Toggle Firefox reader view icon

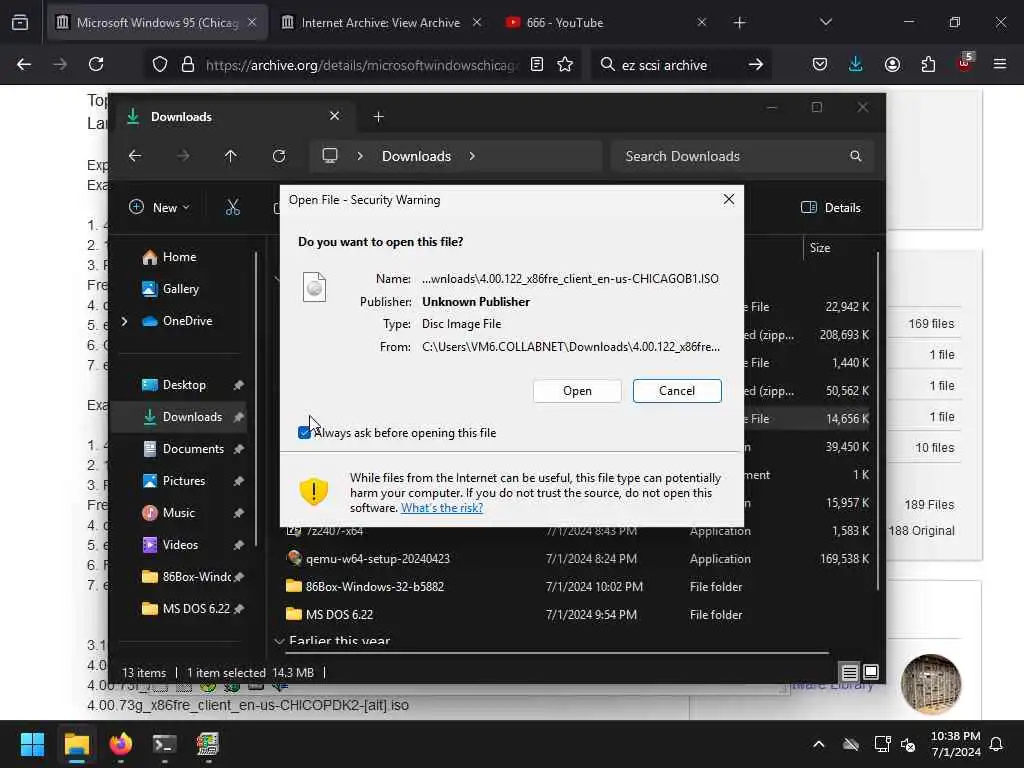point(537,65)
